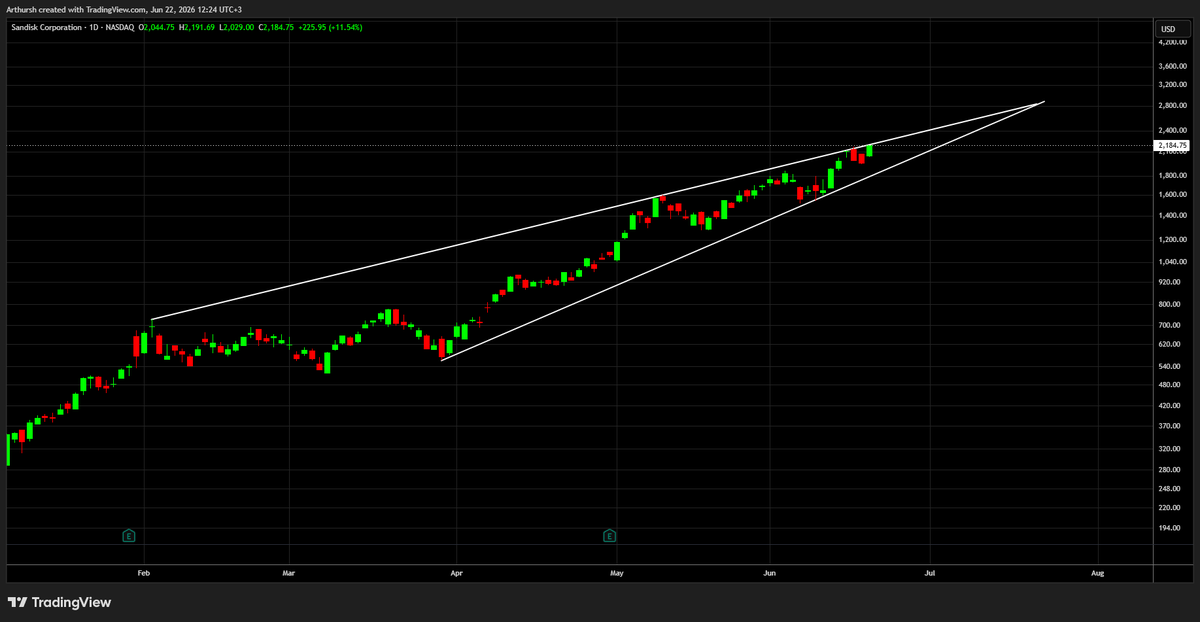Click the Aug label on time axis
The width and height of the screenshot is (1200, 622).
tap(1097, 573)
